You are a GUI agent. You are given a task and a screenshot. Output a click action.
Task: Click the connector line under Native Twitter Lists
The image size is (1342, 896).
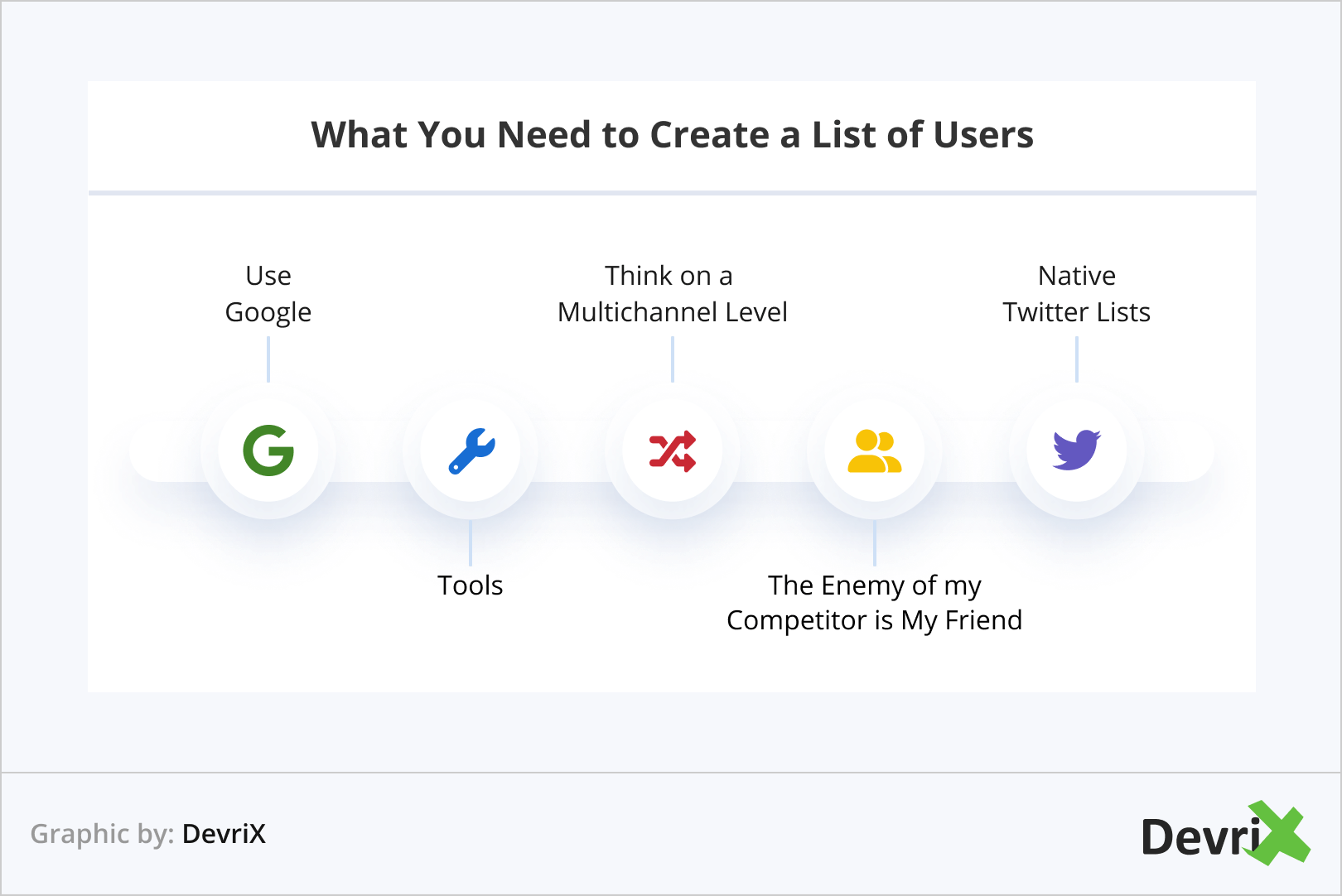click(1076, 359)
